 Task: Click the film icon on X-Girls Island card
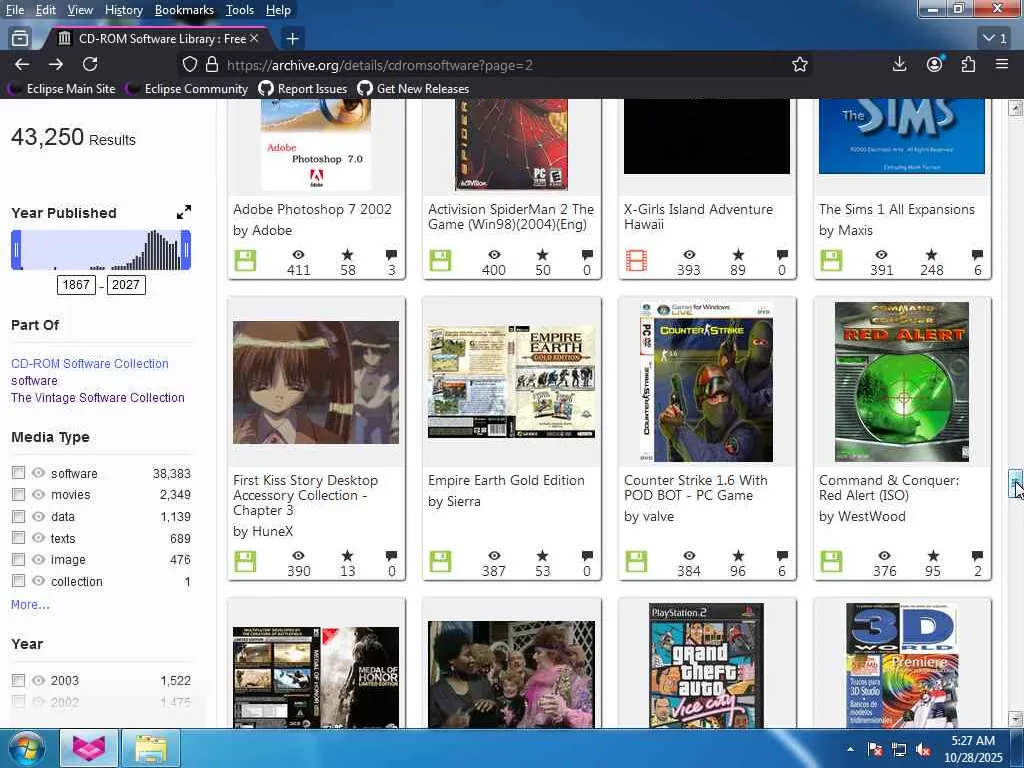coord(636,261)
